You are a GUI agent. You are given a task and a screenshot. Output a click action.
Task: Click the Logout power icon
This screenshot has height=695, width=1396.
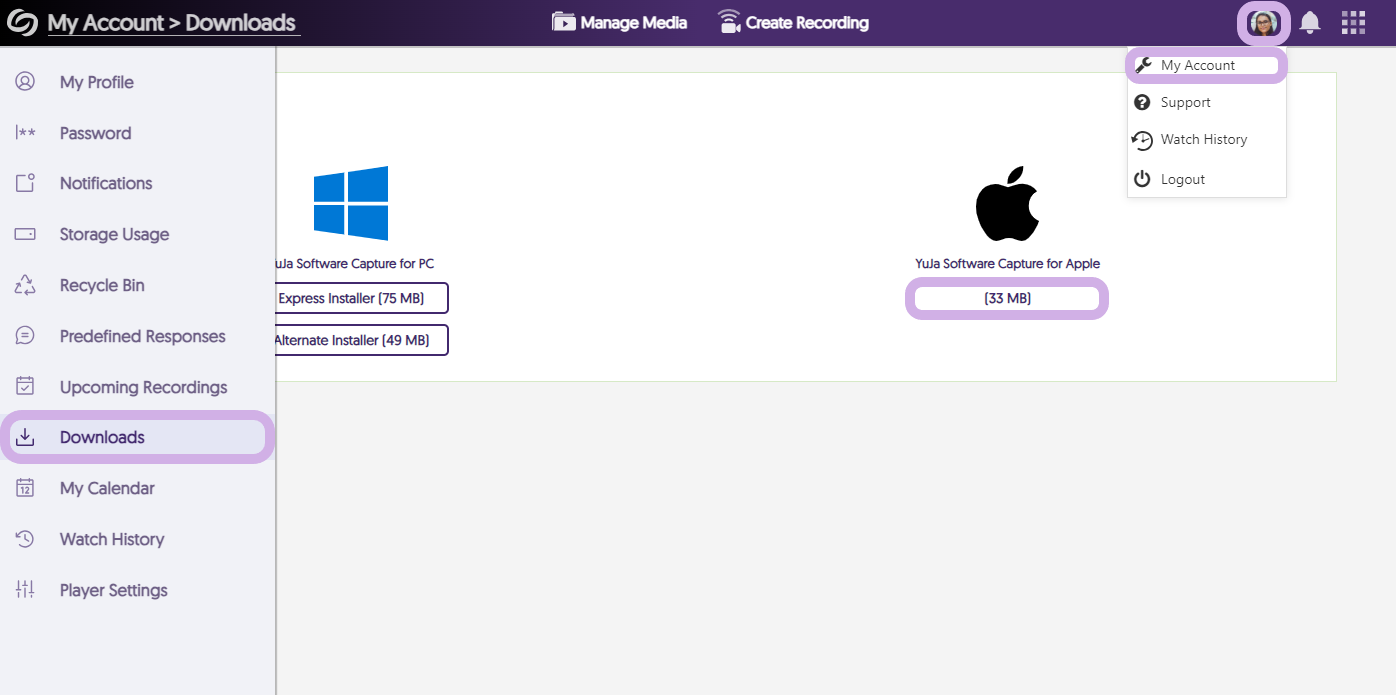click(x=1142, y=179)
